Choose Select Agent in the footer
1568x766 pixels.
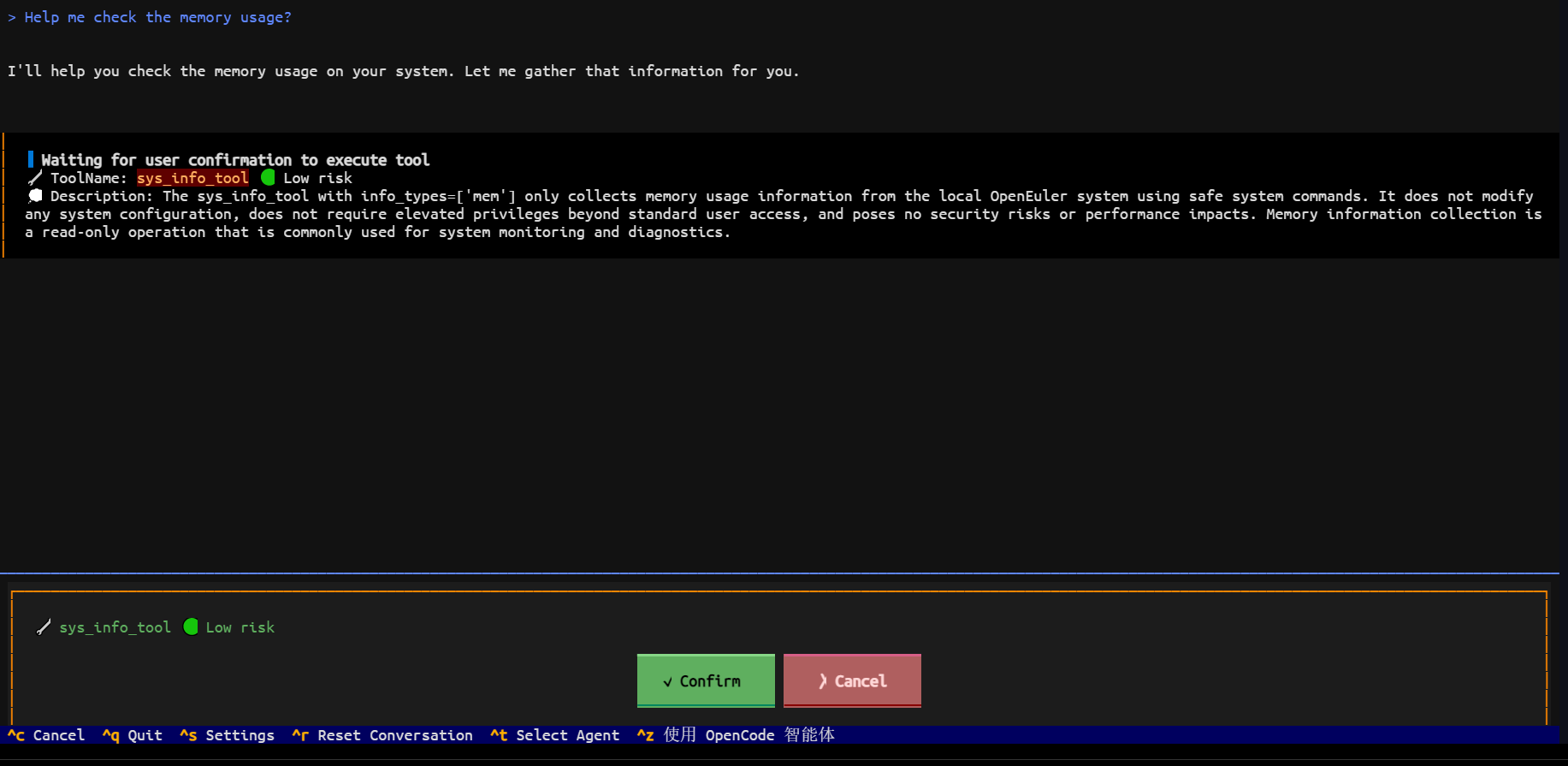click(x=554, y=735)
